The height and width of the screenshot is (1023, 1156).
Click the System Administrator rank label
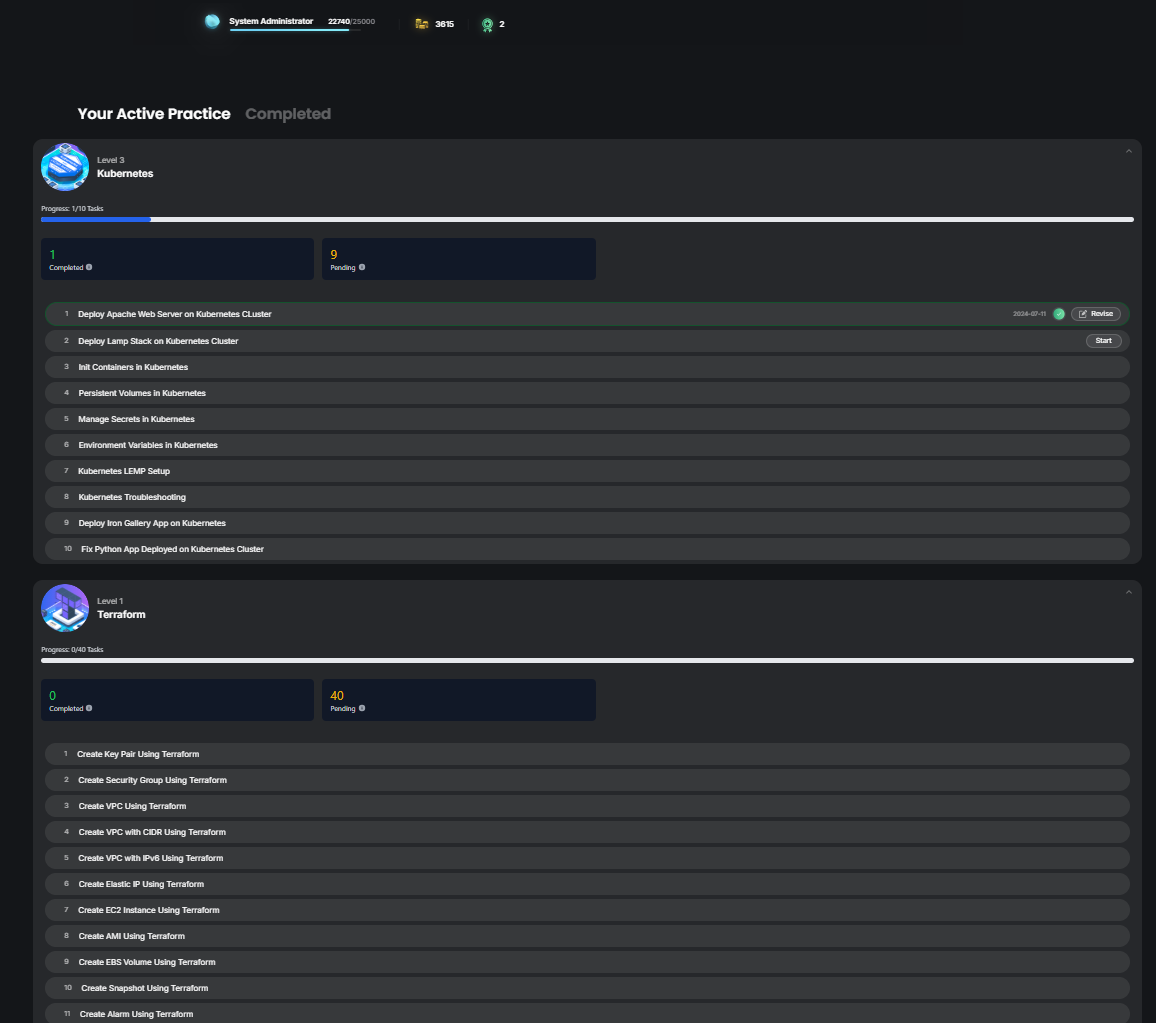(x=271, y=21)
